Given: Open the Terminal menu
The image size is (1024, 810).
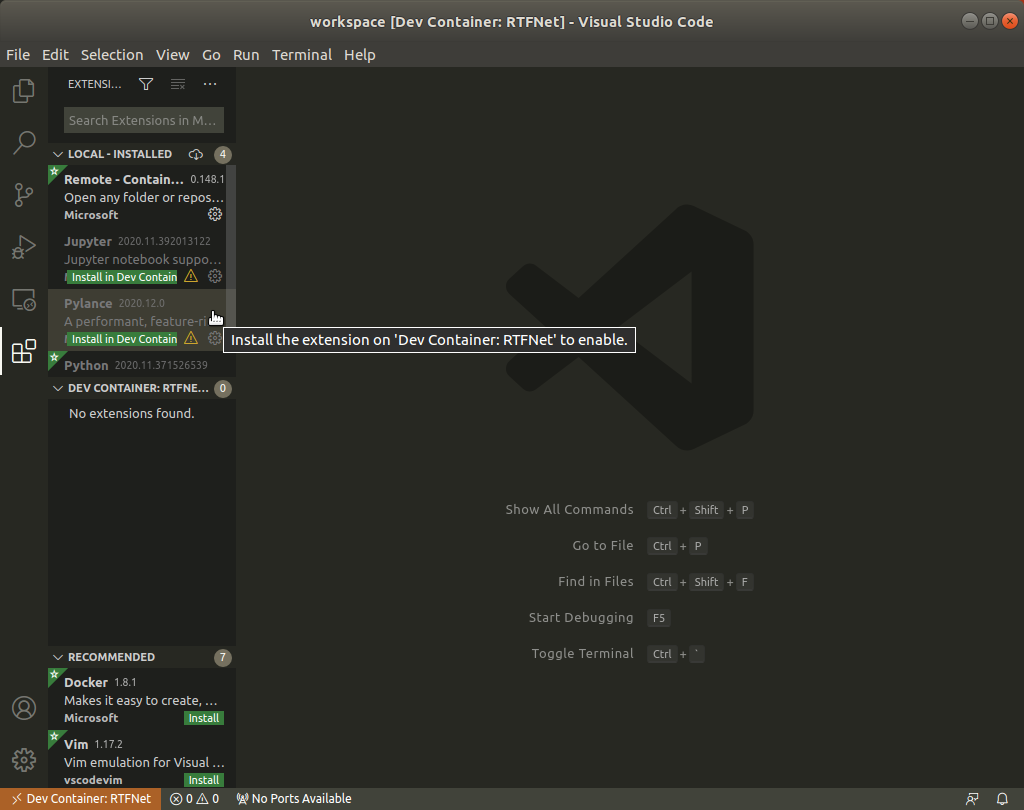Looking at the screenshot, I should (x=302, y=55).
